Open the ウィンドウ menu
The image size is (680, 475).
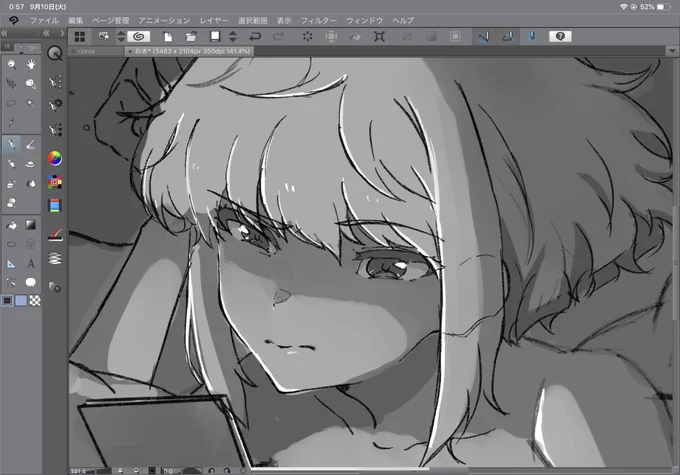[364, 20]
